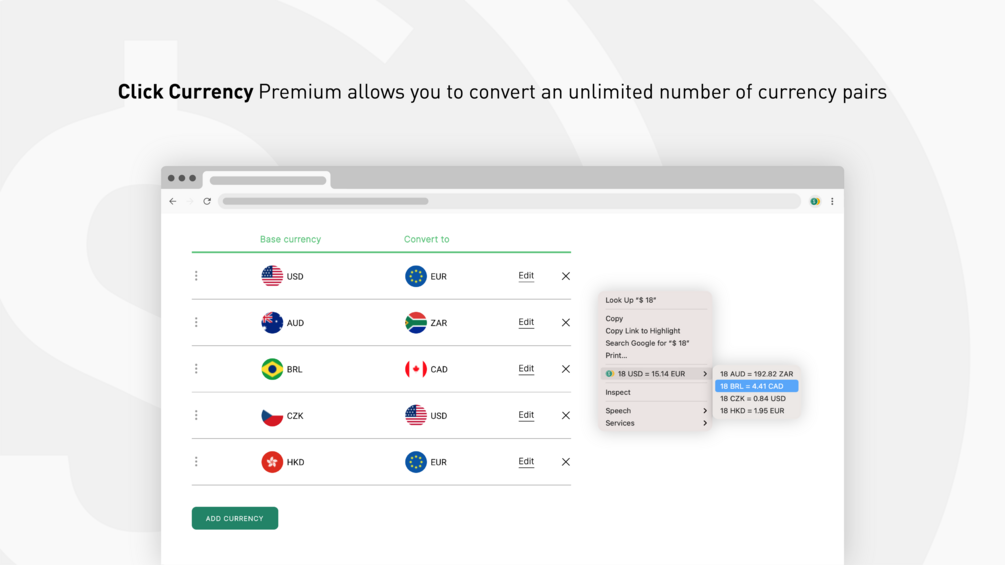This screenshot has height=565, width=1005.
Task: Open row options dots for HKD row
Action: click(196, 462)
